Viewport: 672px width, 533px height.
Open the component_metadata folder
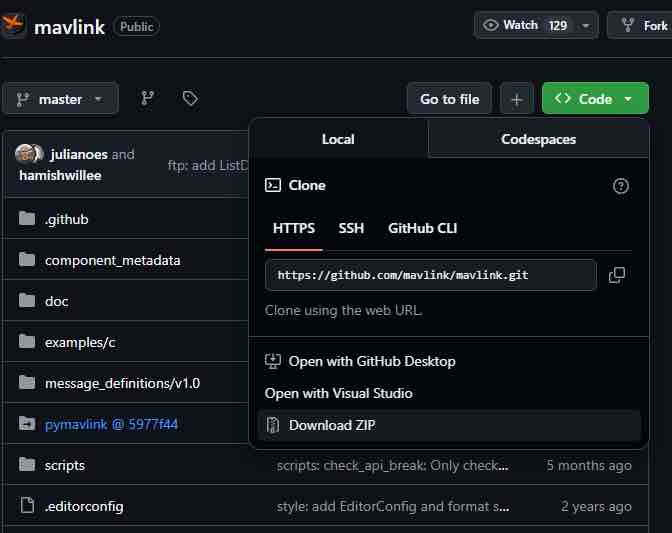(x=112, y=261)
